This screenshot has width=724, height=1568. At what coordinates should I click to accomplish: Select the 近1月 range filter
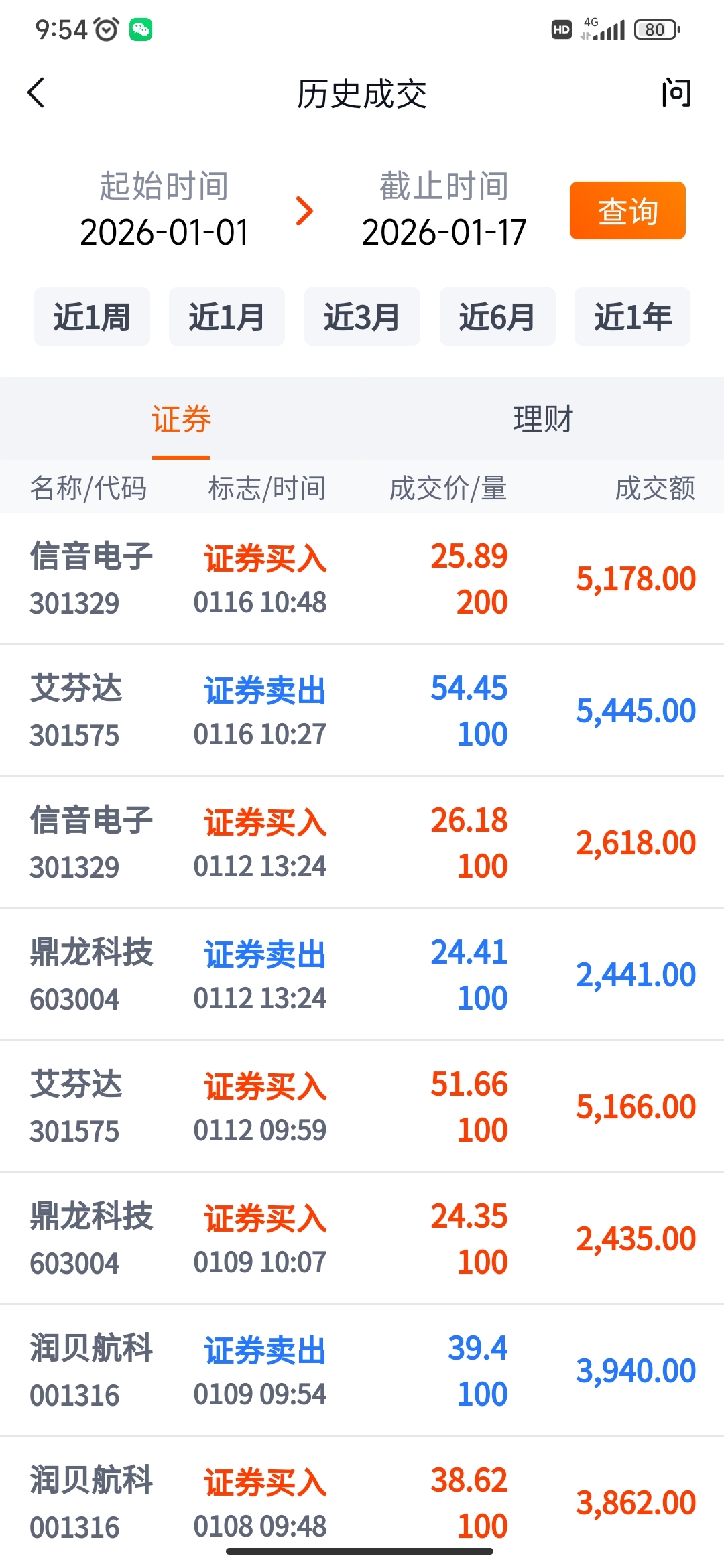[x=227, y=317]
